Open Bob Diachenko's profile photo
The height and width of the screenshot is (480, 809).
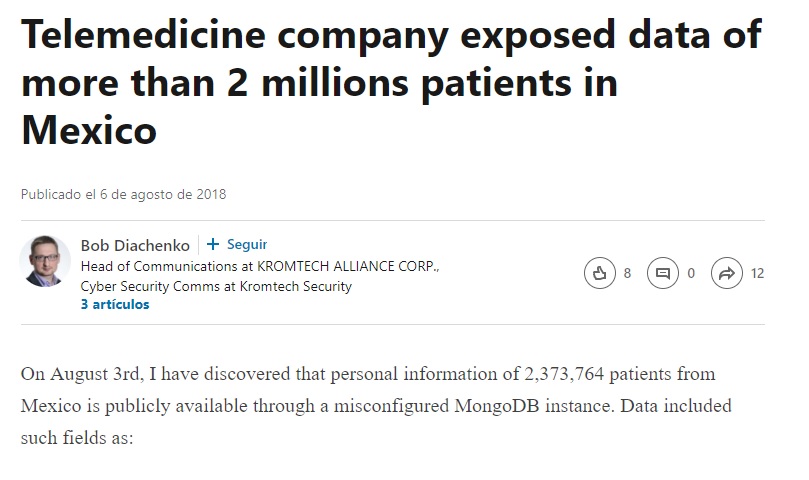coord(45,261)
